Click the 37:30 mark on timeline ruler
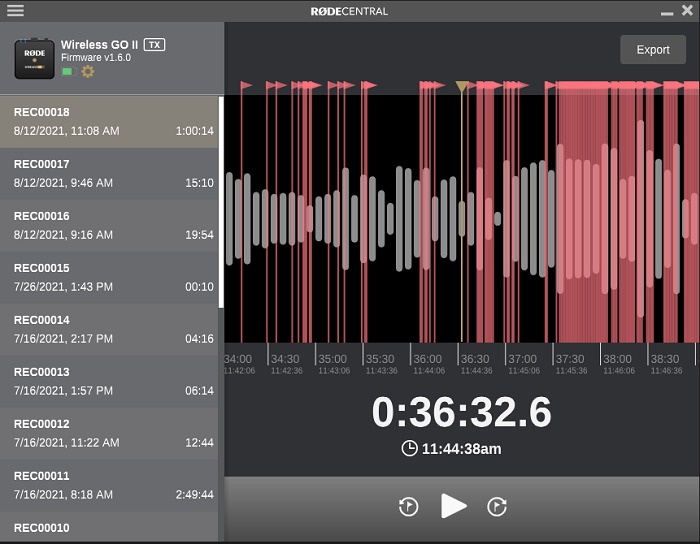This screenshot has height=544, width=700. 569,358
